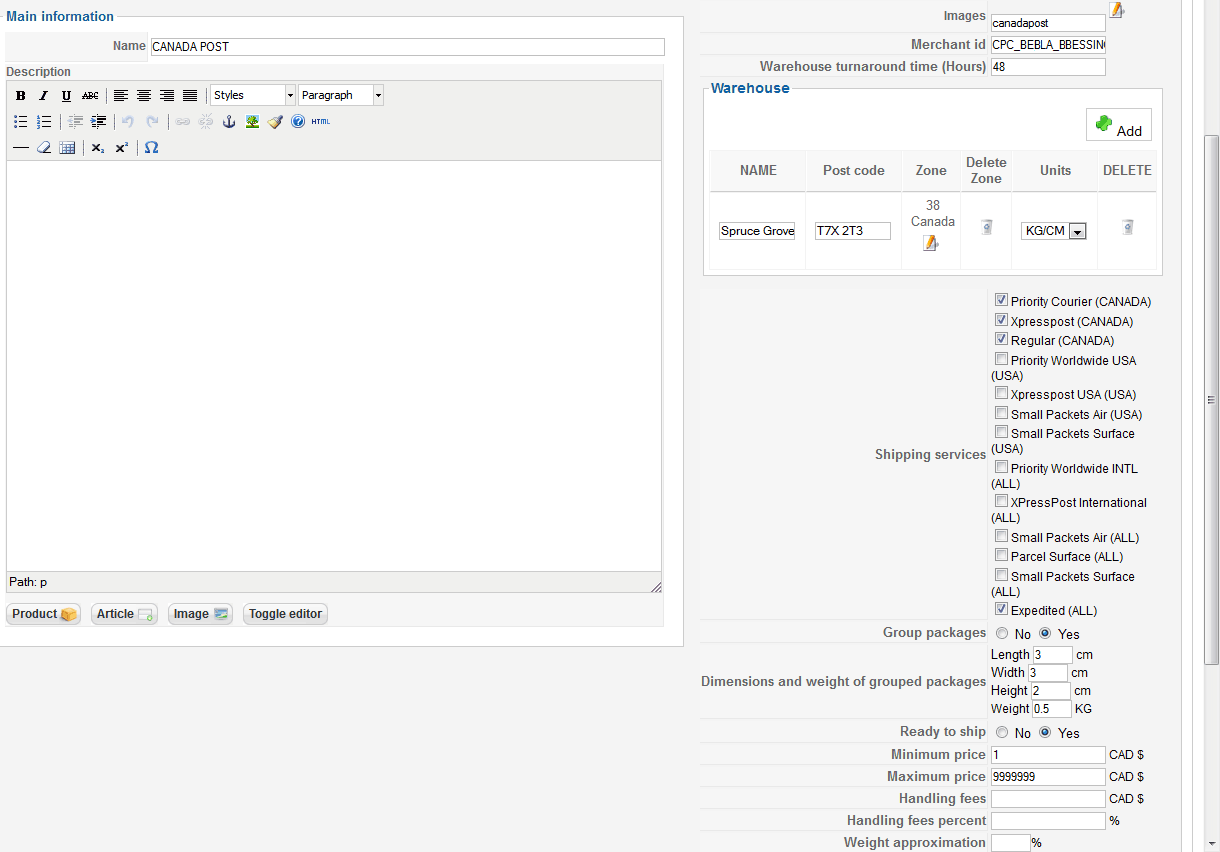Apply strikethrough (ABC) formatting
Viewport: 1220px width, 852px height.
(90, 96)
